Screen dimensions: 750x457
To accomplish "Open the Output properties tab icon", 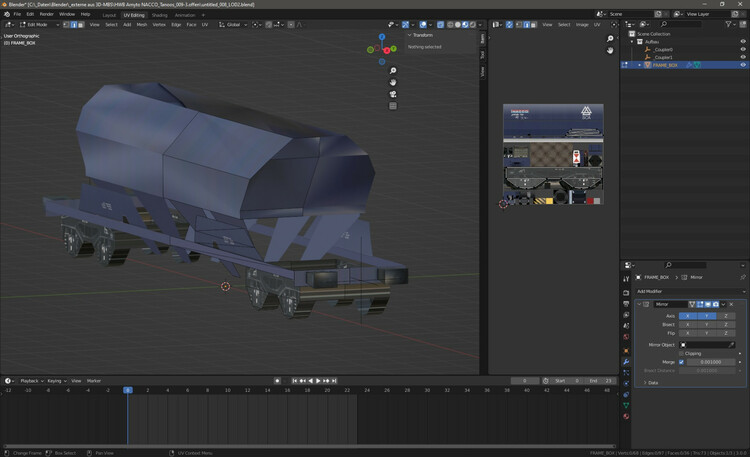I will point(626,304).
